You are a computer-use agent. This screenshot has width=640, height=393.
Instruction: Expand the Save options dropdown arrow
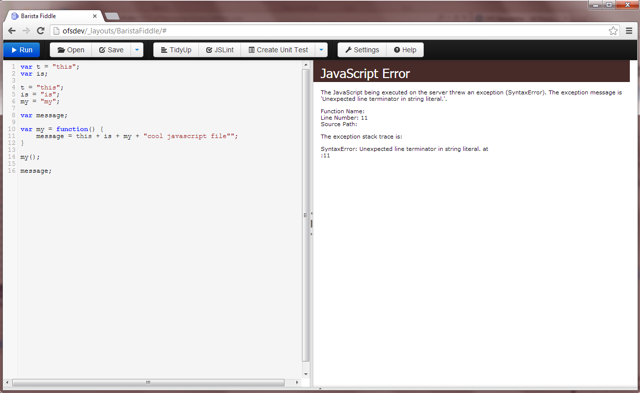(x=137, y=50)
